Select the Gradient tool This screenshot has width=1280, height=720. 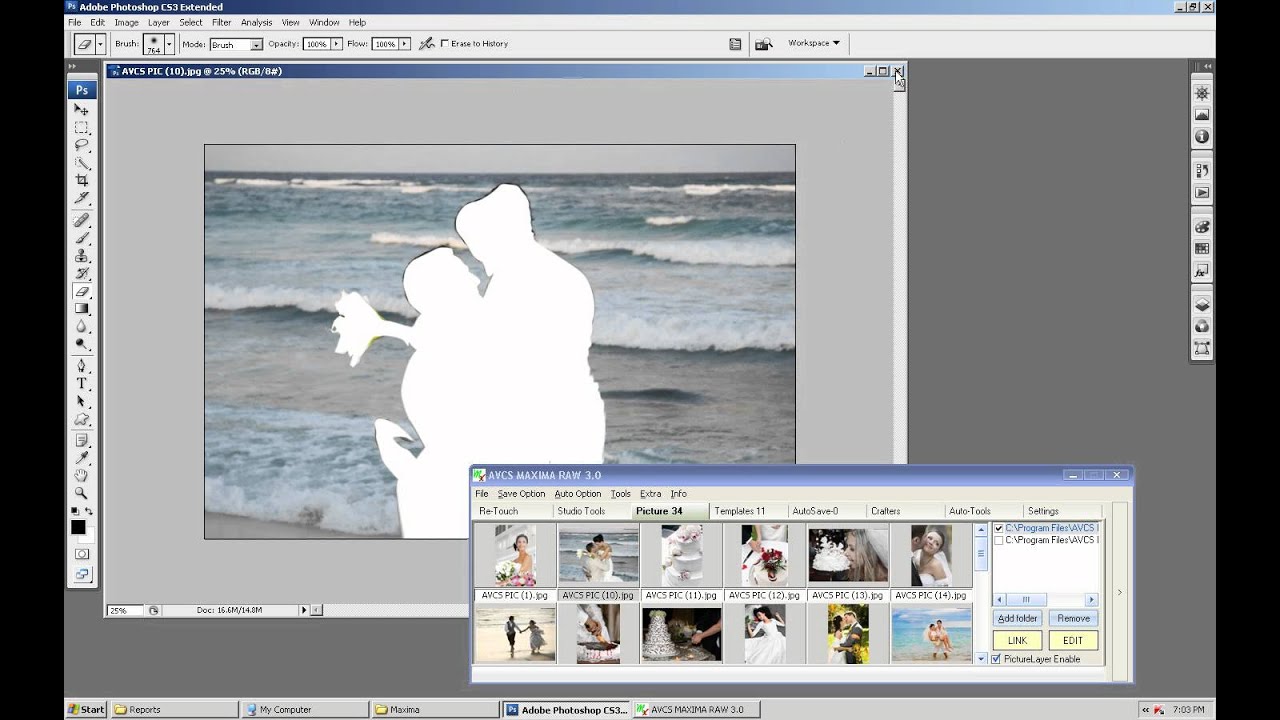click(x=81, y=309)
